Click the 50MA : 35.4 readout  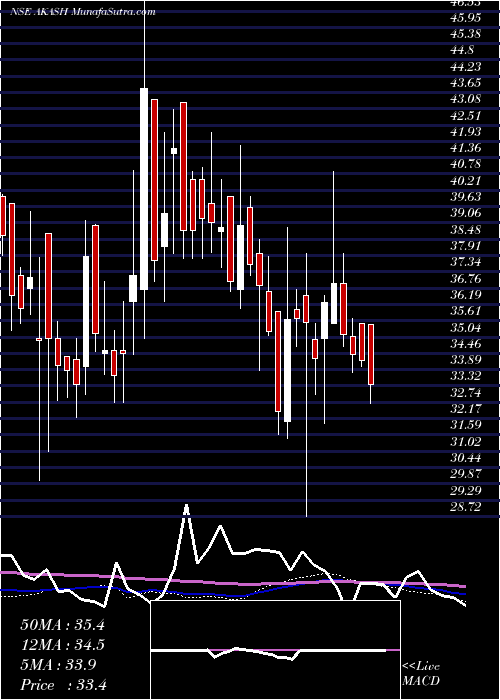coord(62,625)
